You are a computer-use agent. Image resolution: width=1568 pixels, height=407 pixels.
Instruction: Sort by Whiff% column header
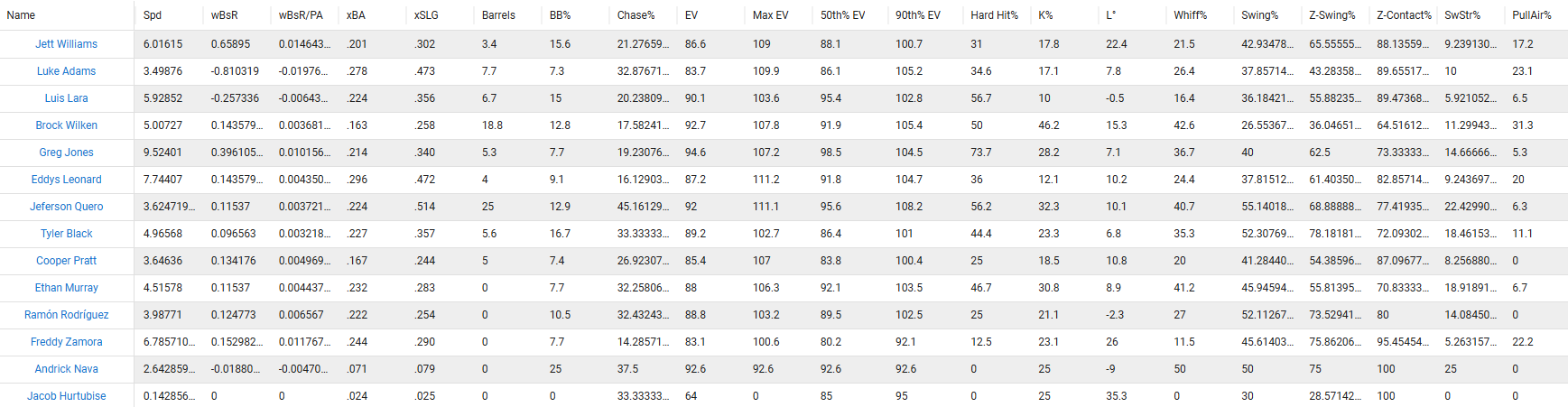[1190, 15]
